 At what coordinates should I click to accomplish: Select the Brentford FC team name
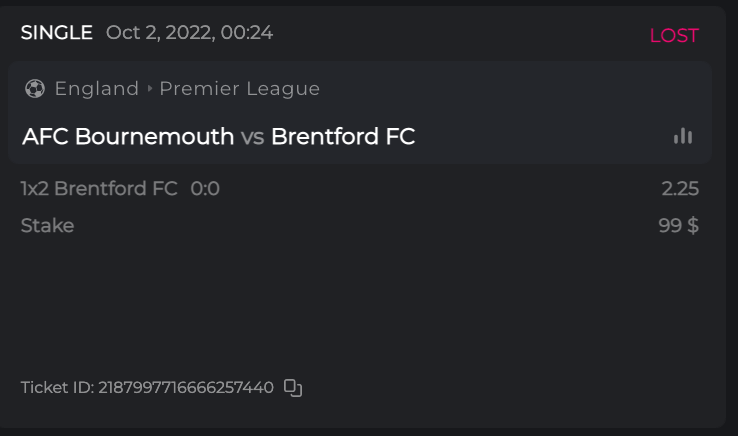tap(343, 137)
